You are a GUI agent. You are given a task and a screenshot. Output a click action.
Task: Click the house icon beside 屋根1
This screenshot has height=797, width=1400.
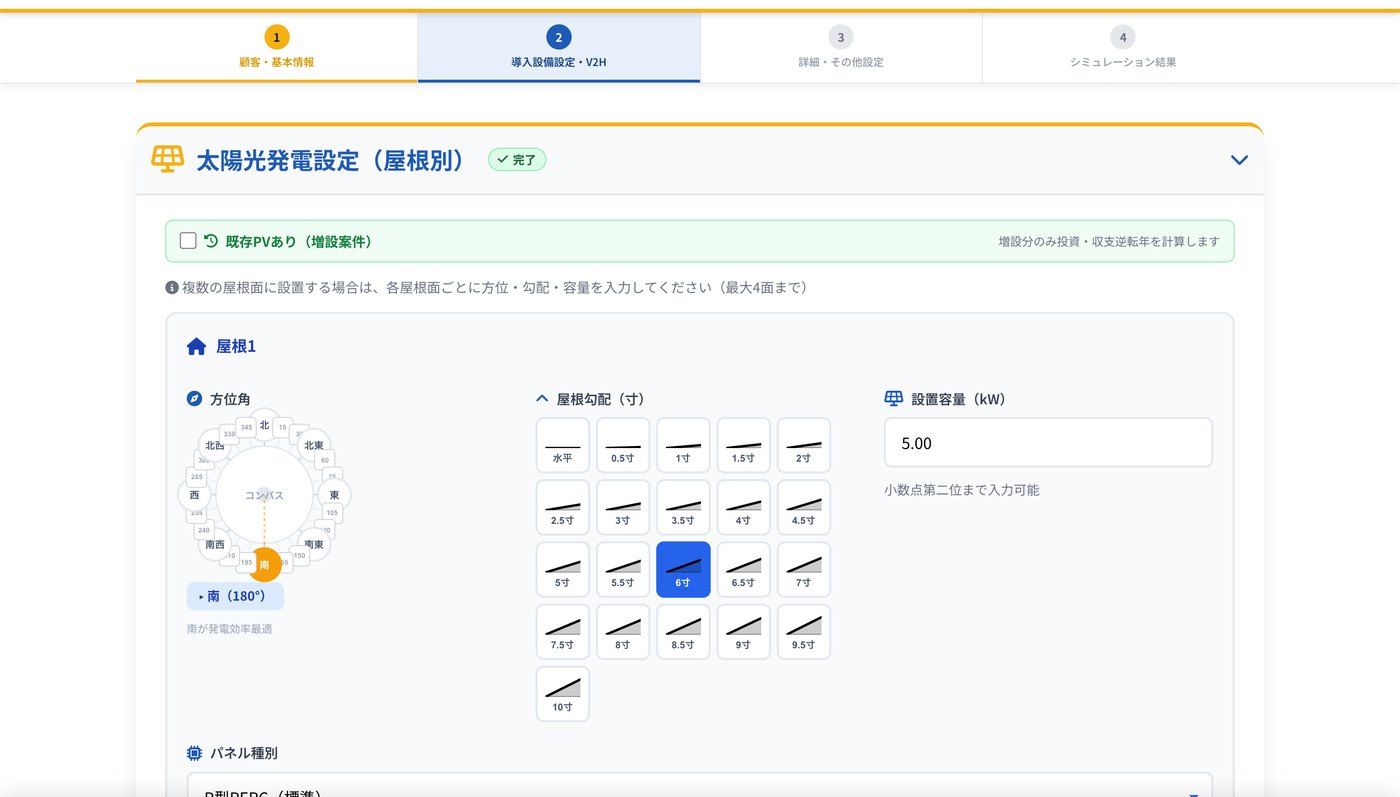(196, 347)
